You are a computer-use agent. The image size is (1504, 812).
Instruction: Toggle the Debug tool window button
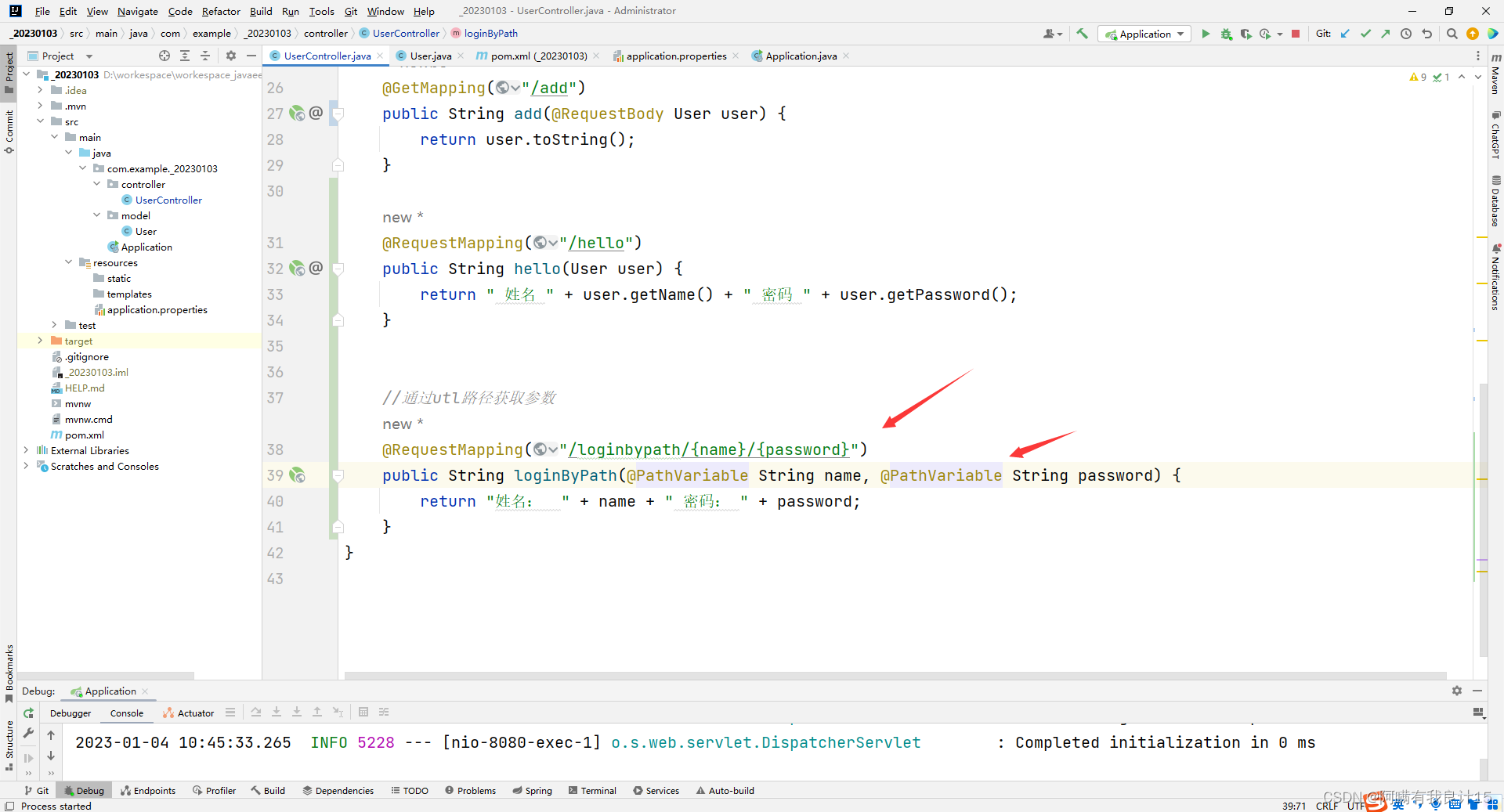[84, 791]
